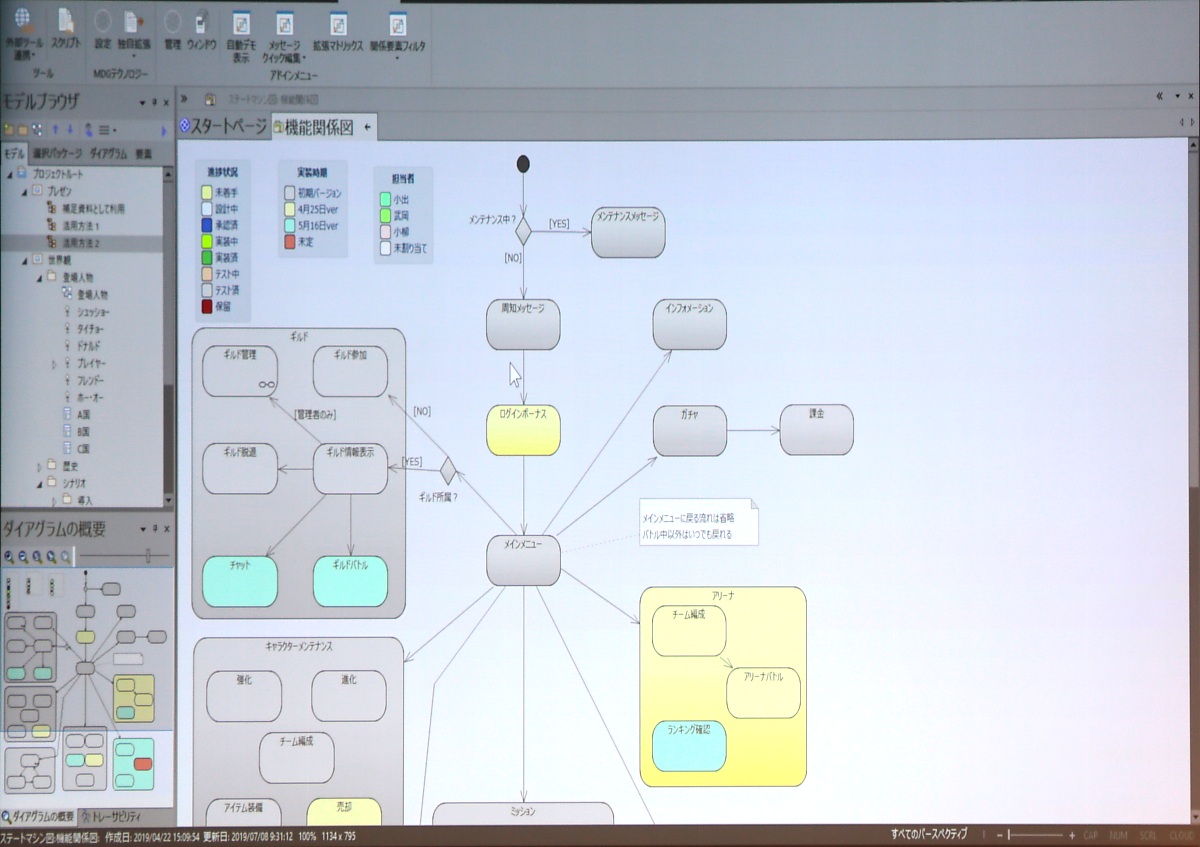The width and height of the screenshot is (1200, 847).
Task: Select the メインメニュー state node
Action: 523,560
